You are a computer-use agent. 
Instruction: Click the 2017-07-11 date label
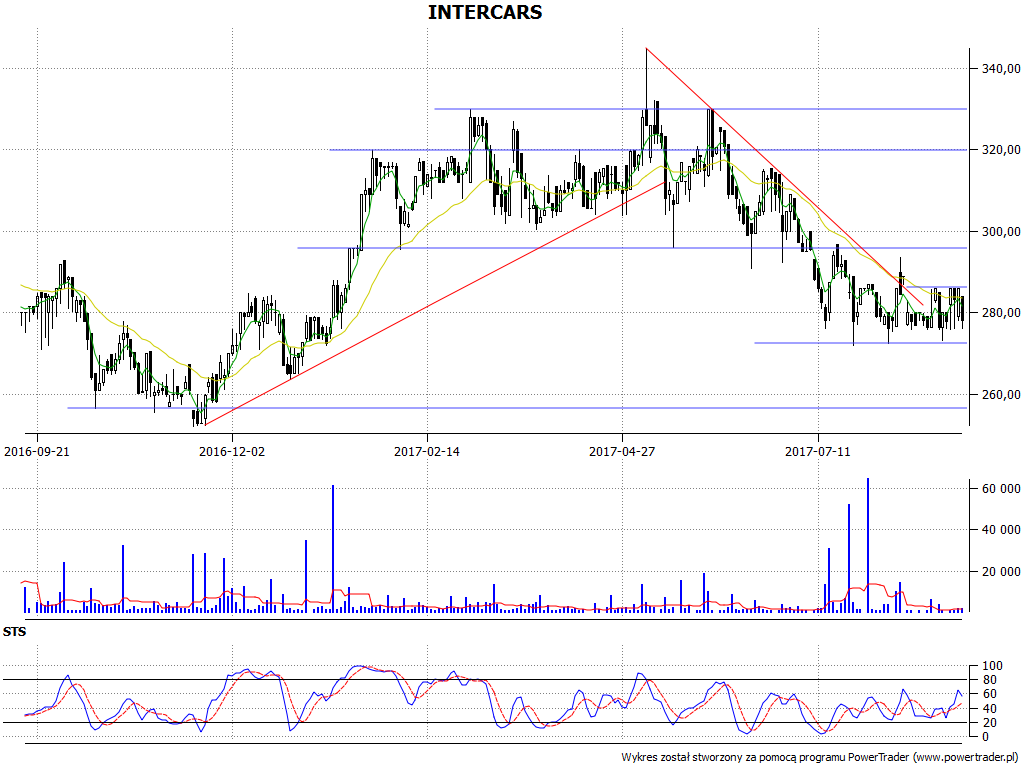pyautogui.click(x=818, y=452)
